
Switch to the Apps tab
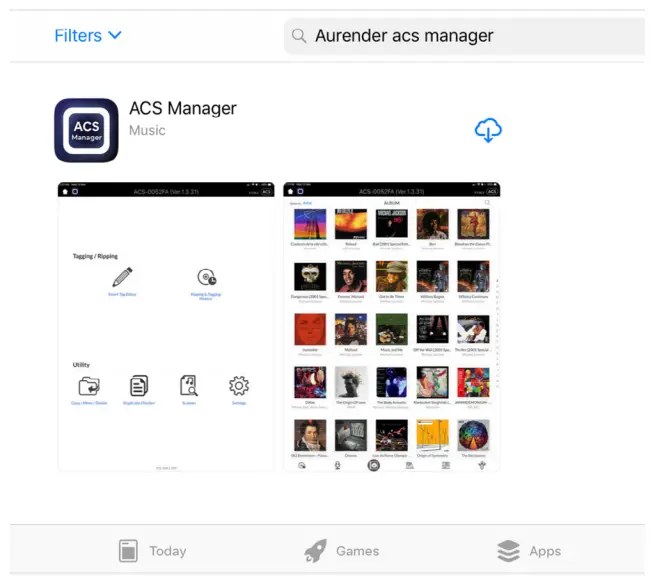pos(529,551)
